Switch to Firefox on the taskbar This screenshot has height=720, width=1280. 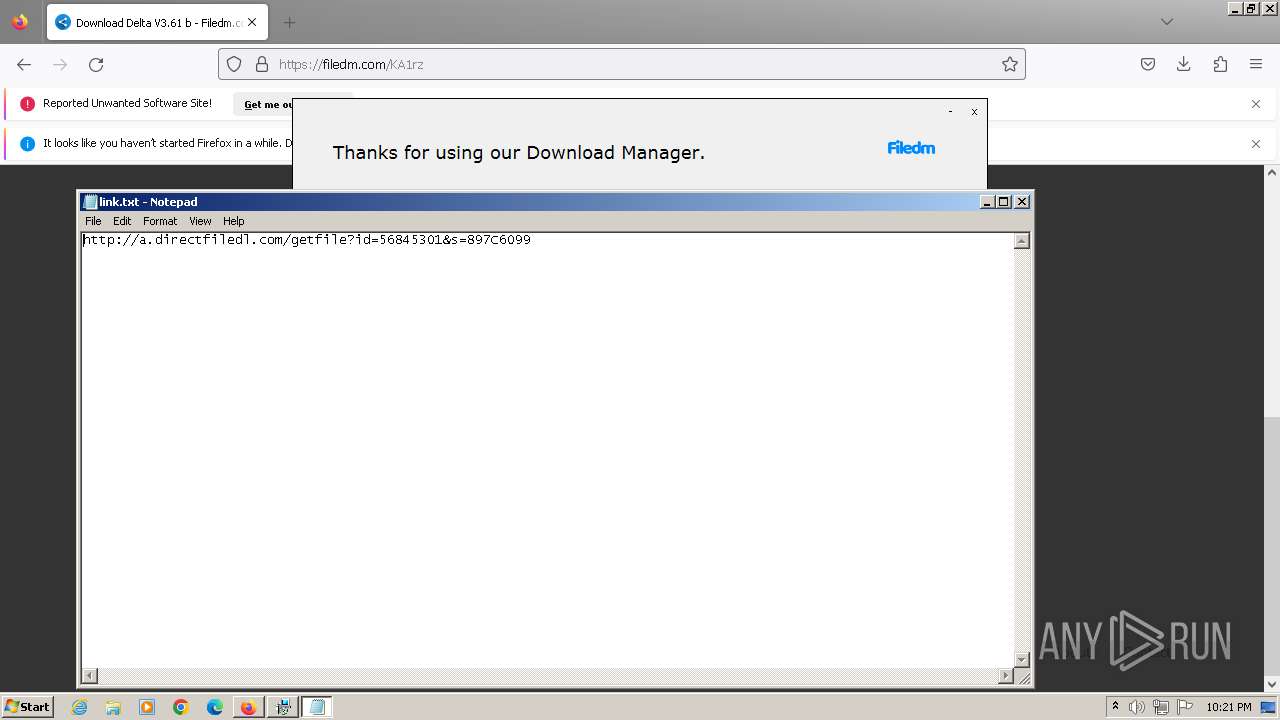(248, 707)
